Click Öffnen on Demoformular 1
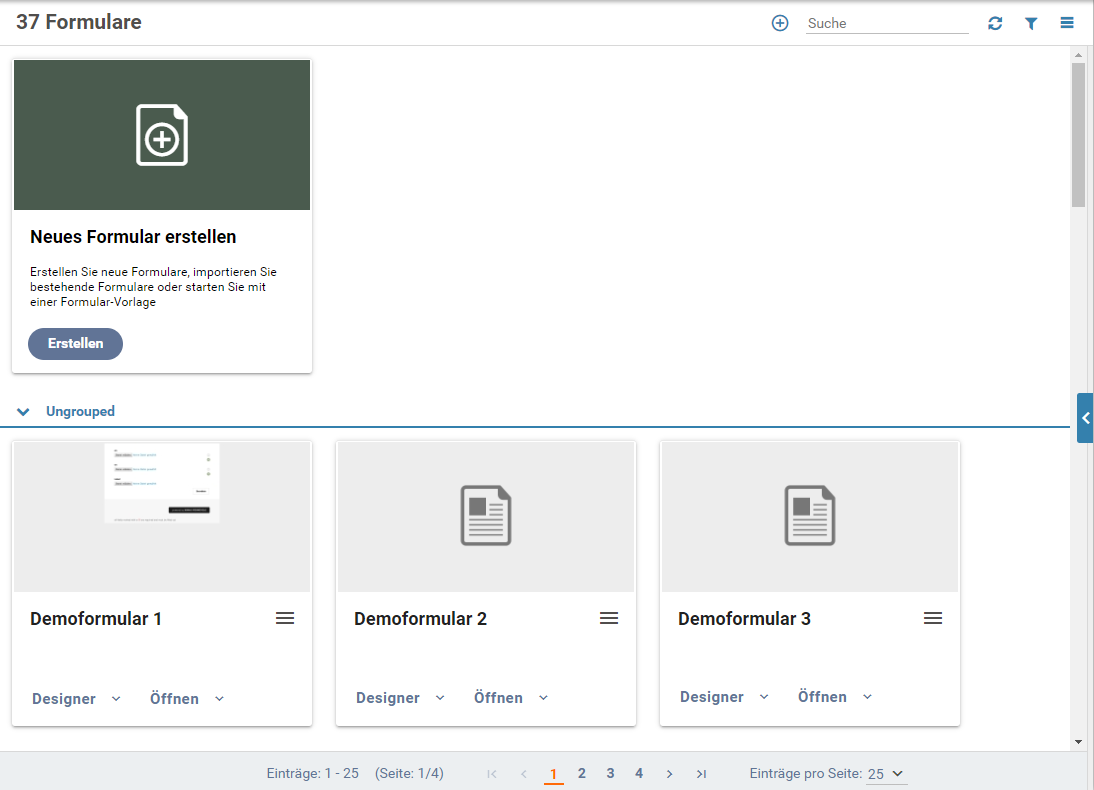 tap(174, 699)
